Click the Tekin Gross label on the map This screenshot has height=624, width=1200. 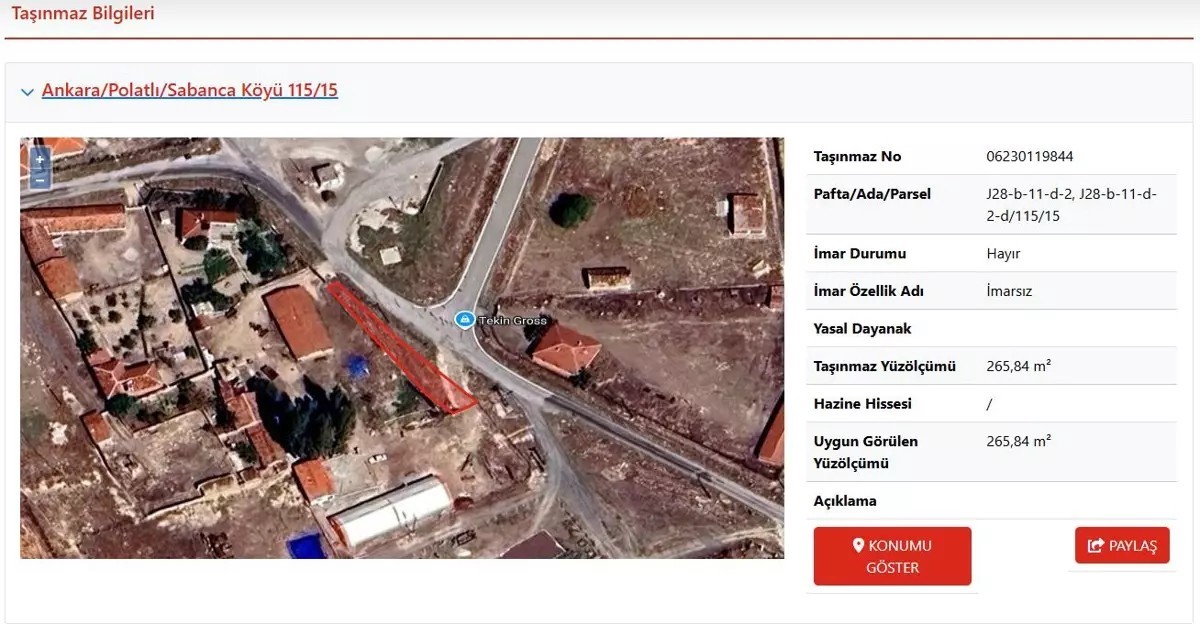pyautogui.click(x=514, y=320)
